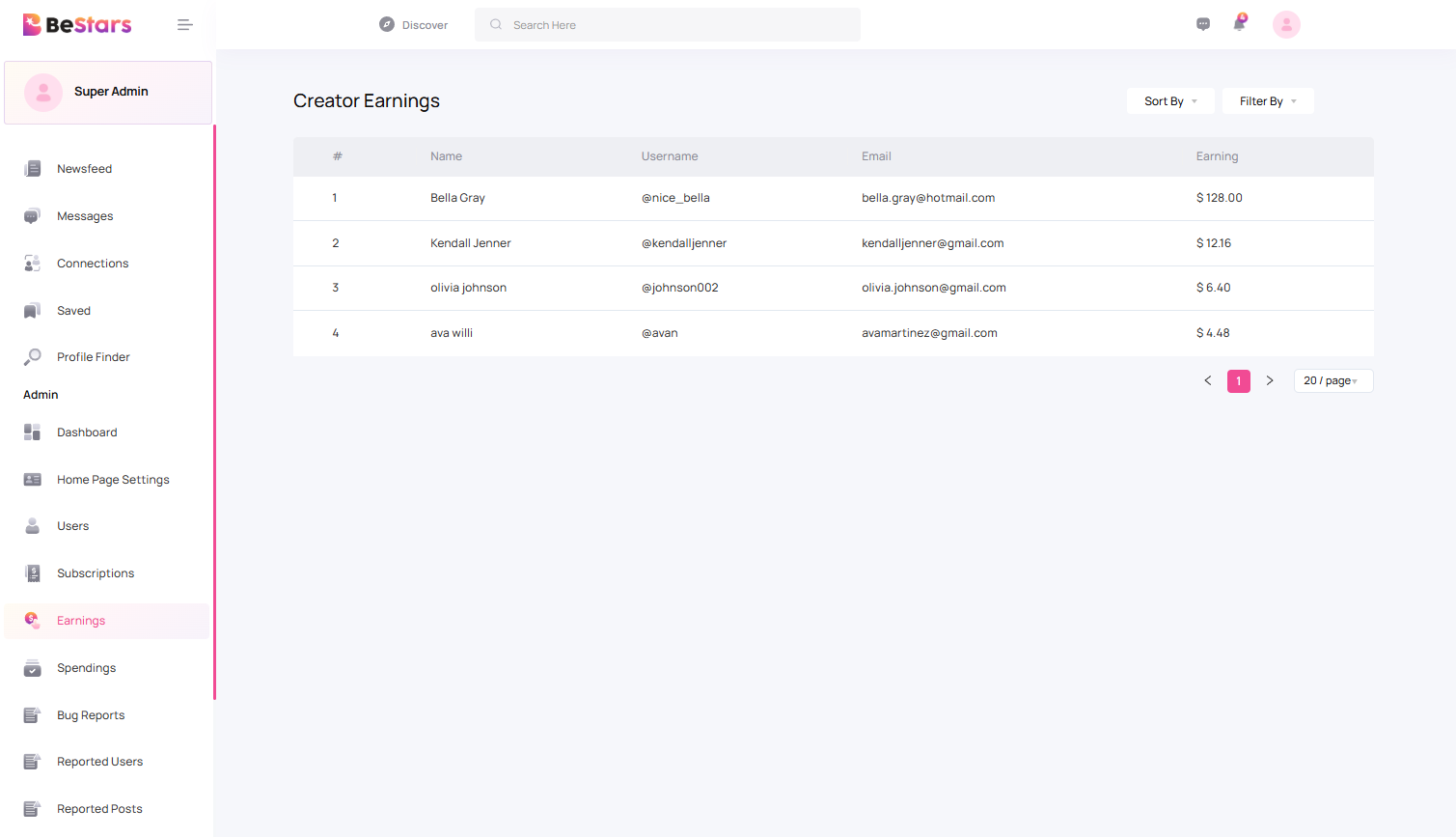Viewport: 1456px width, 837px height.
Task: Select page 1 in pagination
Action: 1239,381
